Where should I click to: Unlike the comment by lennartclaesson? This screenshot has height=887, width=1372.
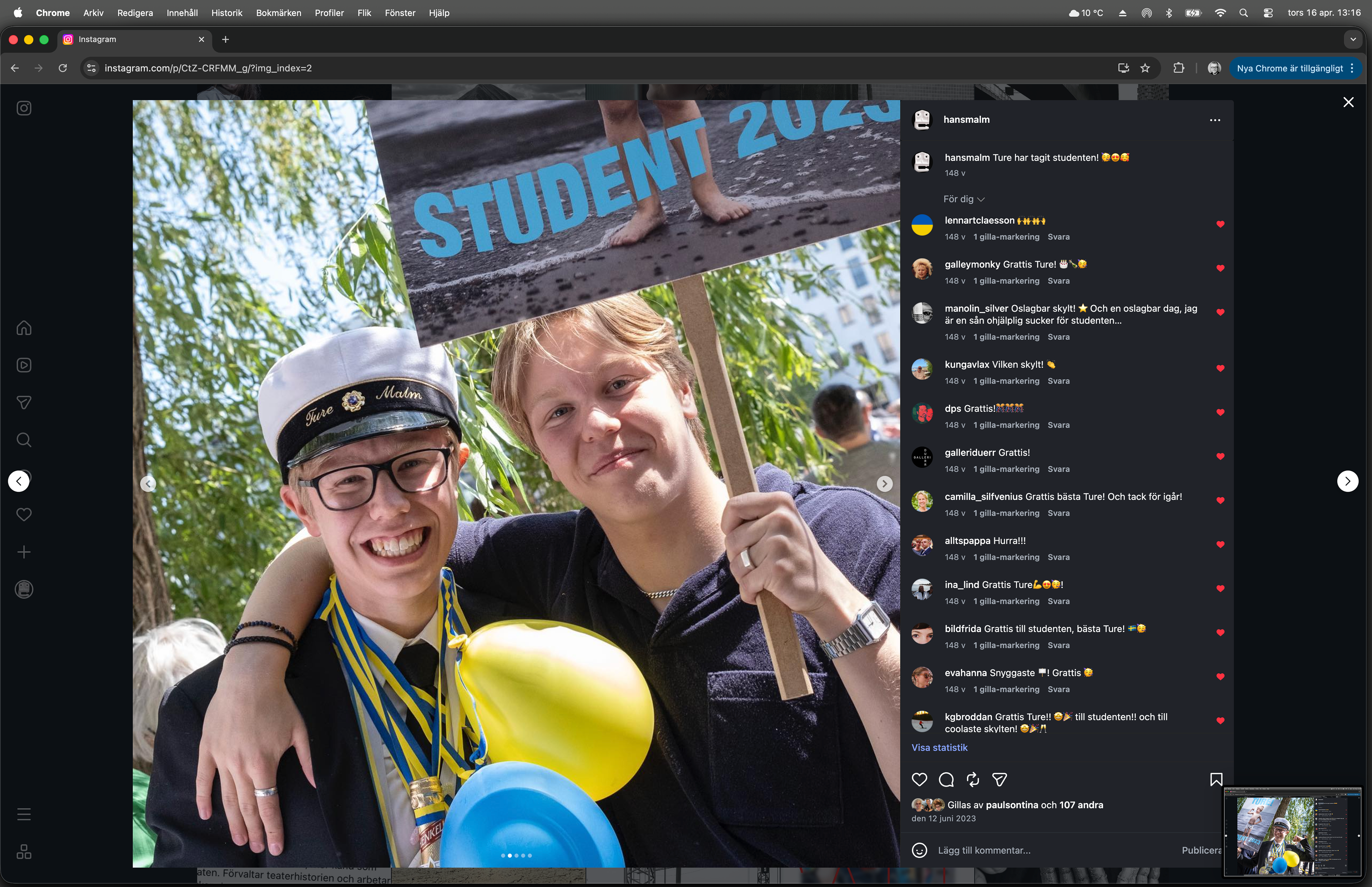1220,224
